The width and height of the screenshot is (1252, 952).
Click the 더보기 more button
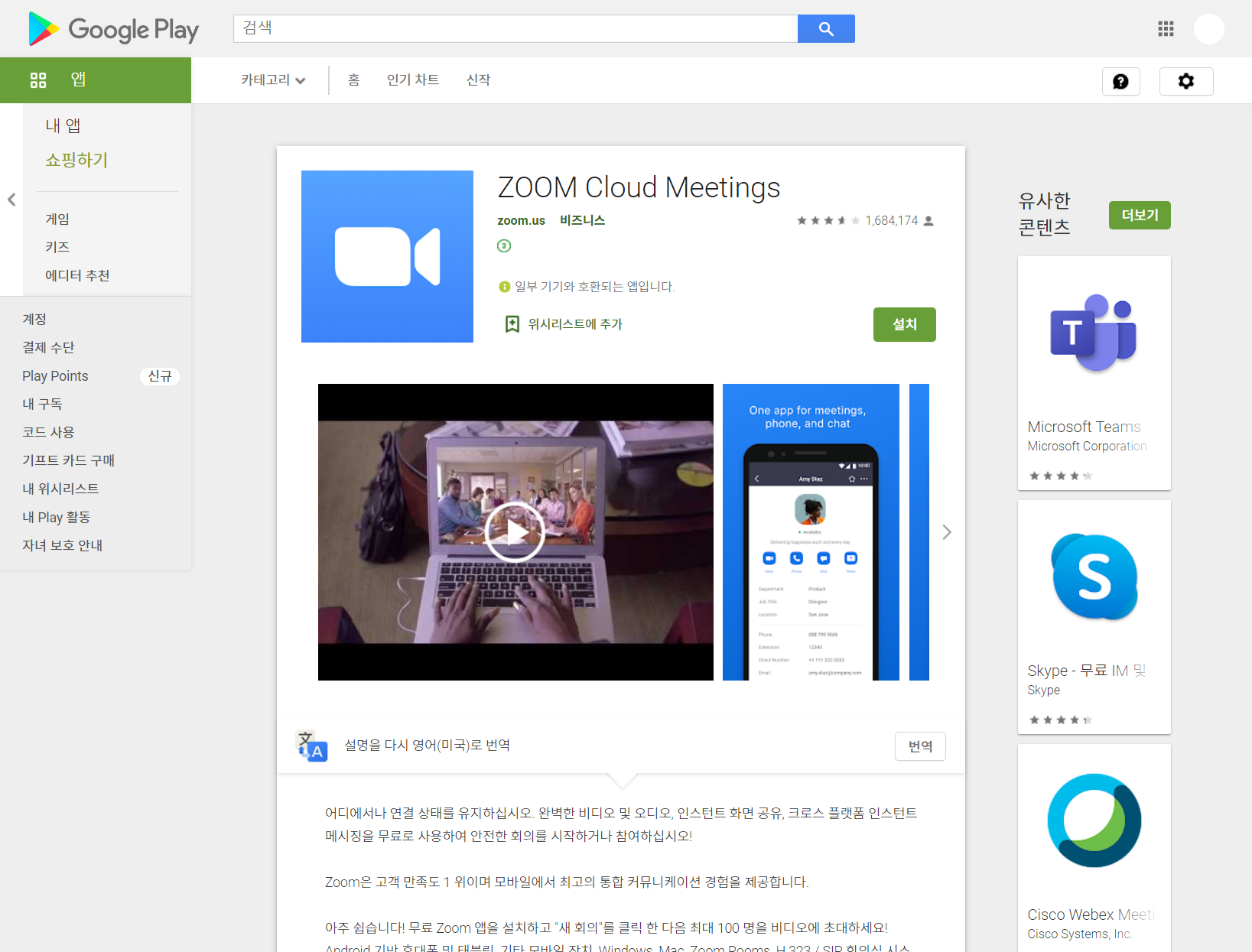tap(1140, 215)
